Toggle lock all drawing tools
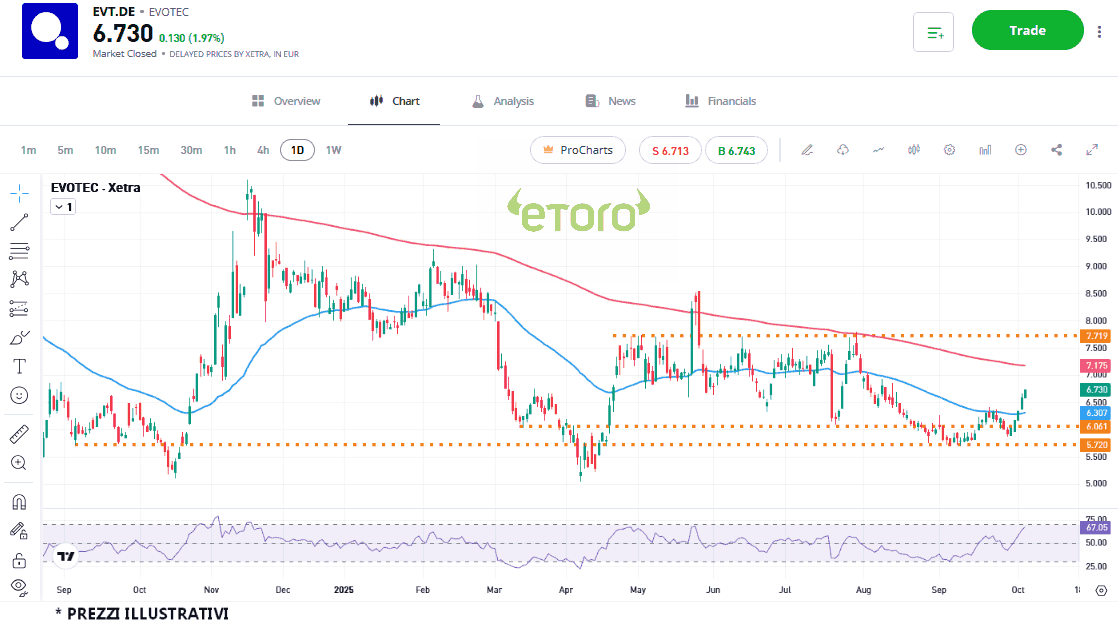 [19, 559]
